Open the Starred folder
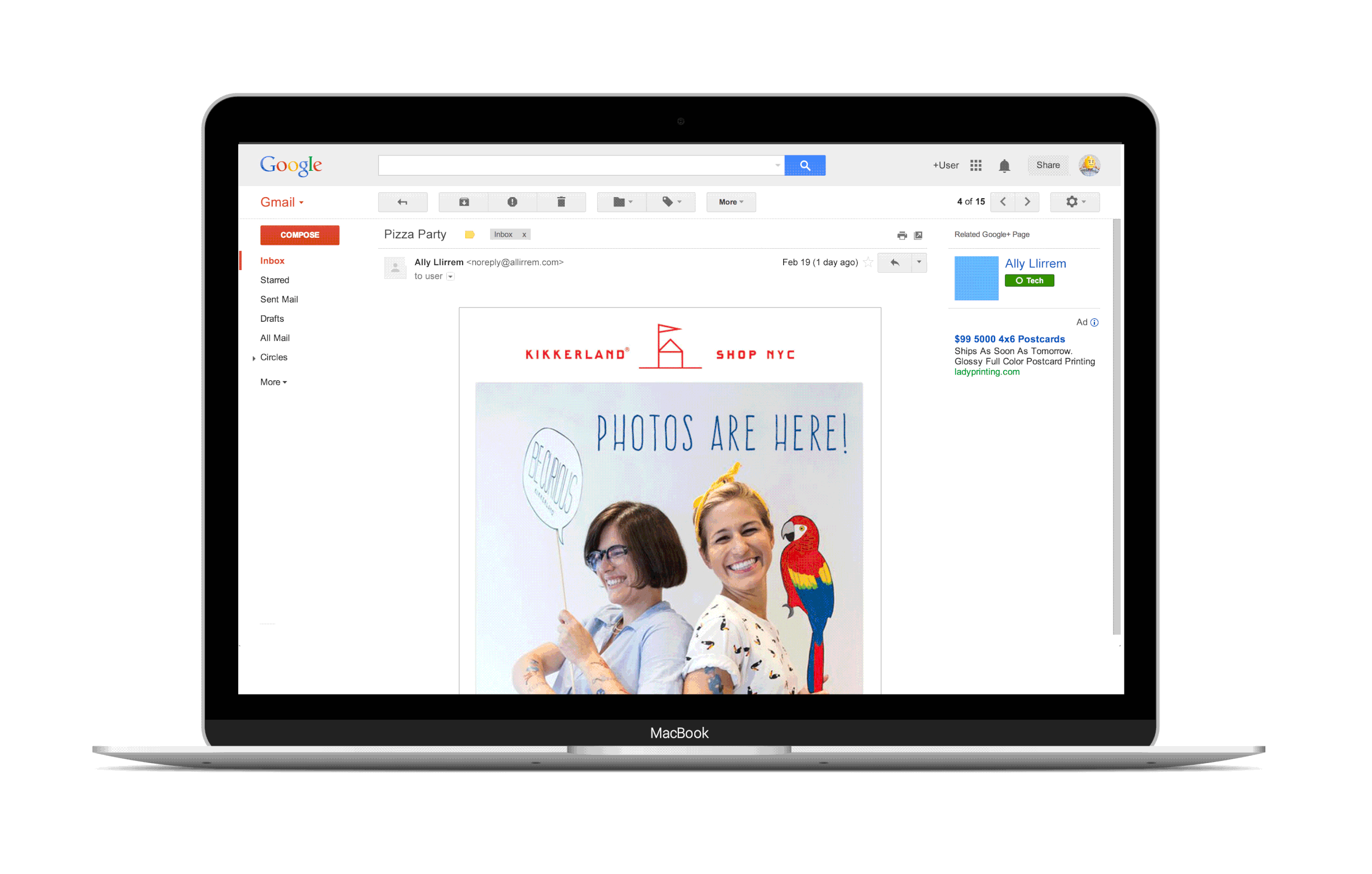This screenshot has height=874, width=1372. click(274, 280)
